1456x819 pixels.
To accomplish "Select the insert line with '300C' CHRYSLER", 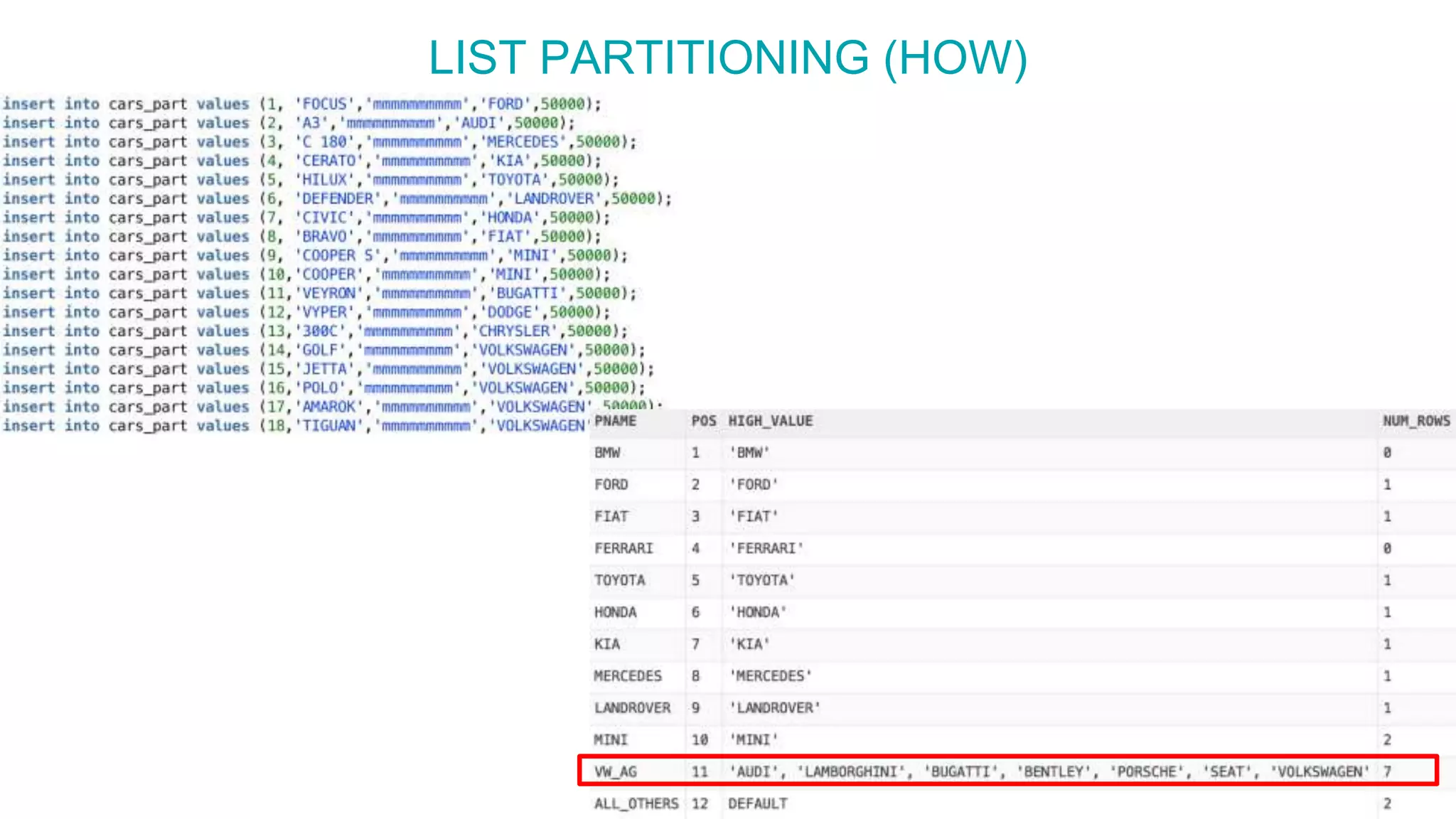I will point(315,331).
